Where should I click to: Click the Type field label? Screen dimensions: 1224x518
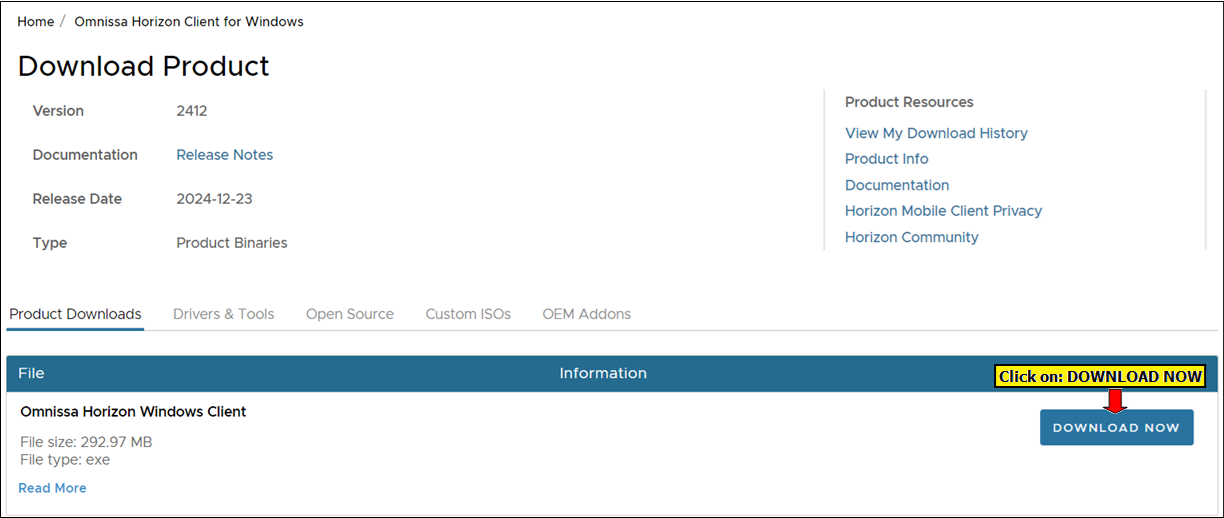tap(50, 243)
